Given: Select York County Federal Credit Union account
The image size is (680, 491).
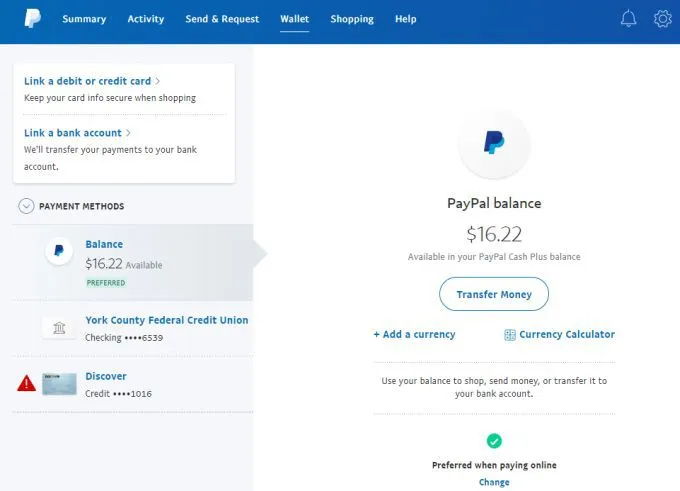Looking at the screenshot, I should click(166, 320).
